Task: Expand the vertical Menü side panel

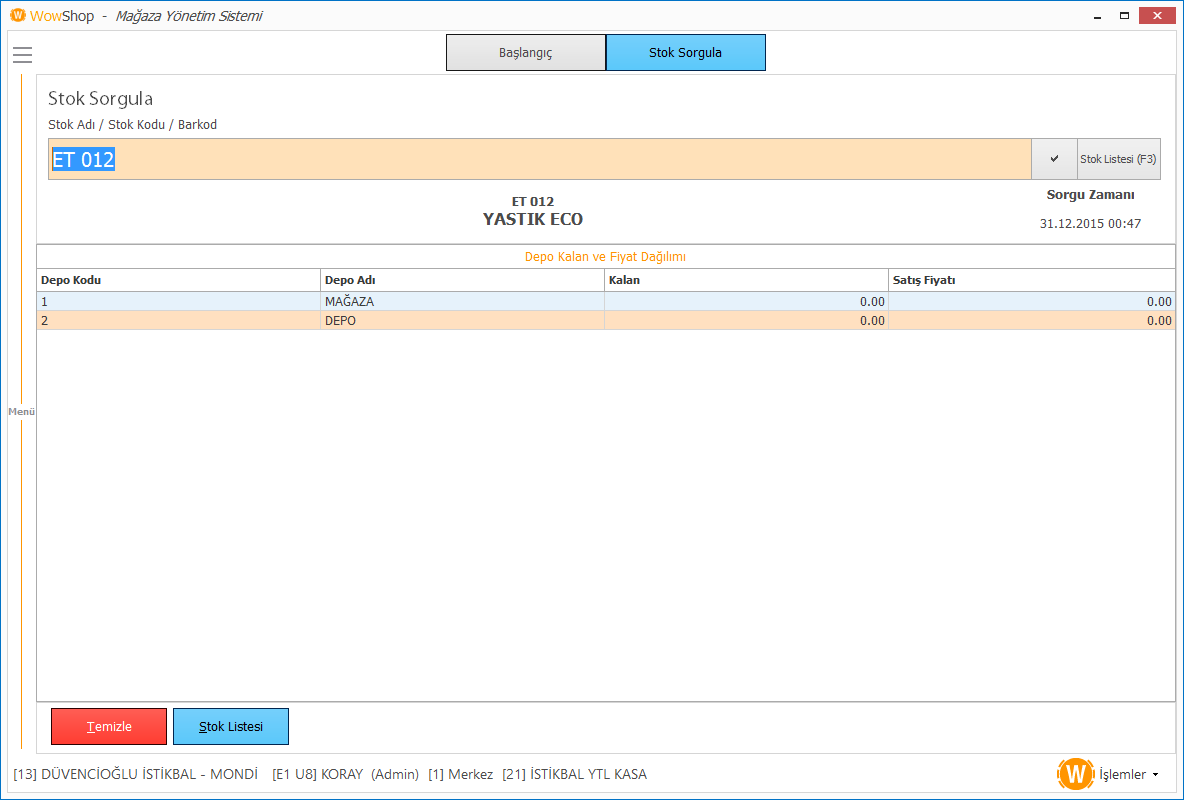Action: point(21,411)
